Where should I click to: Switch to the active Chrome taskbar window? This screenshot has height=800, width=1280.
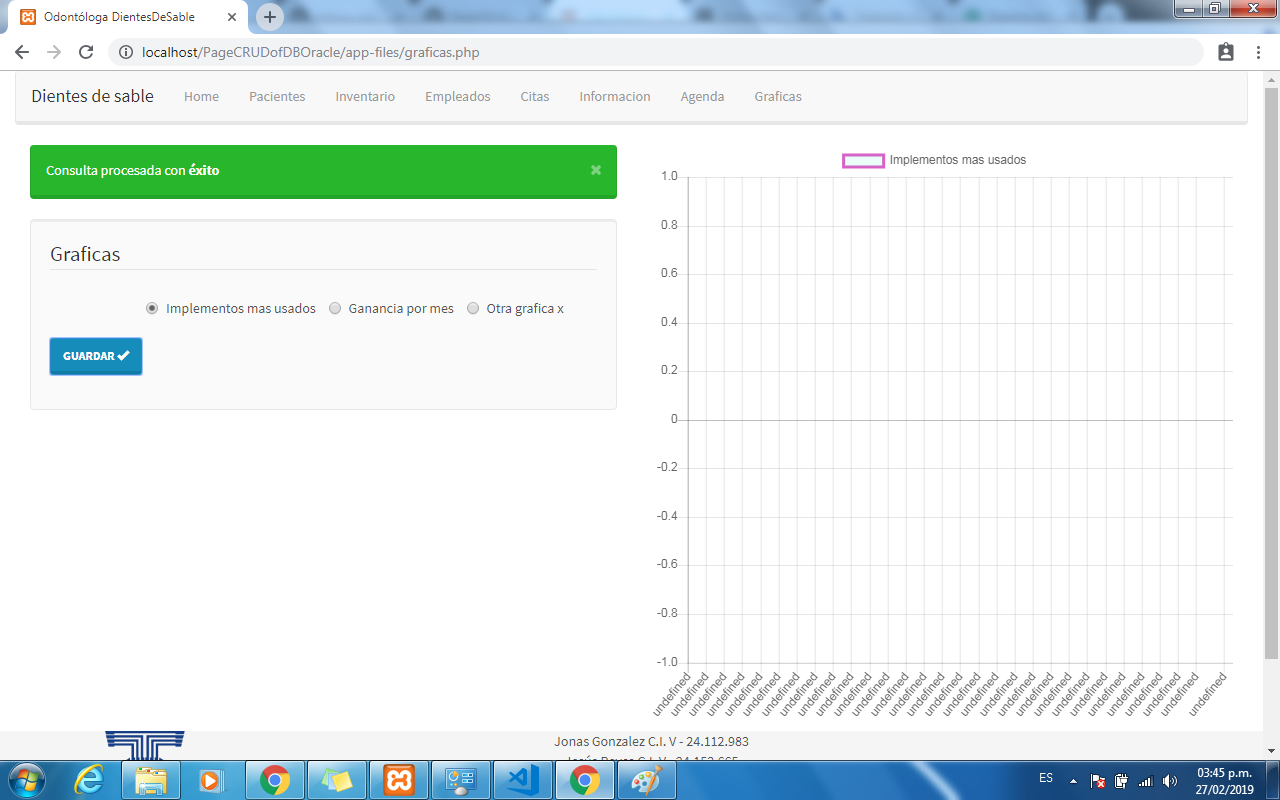585,779
